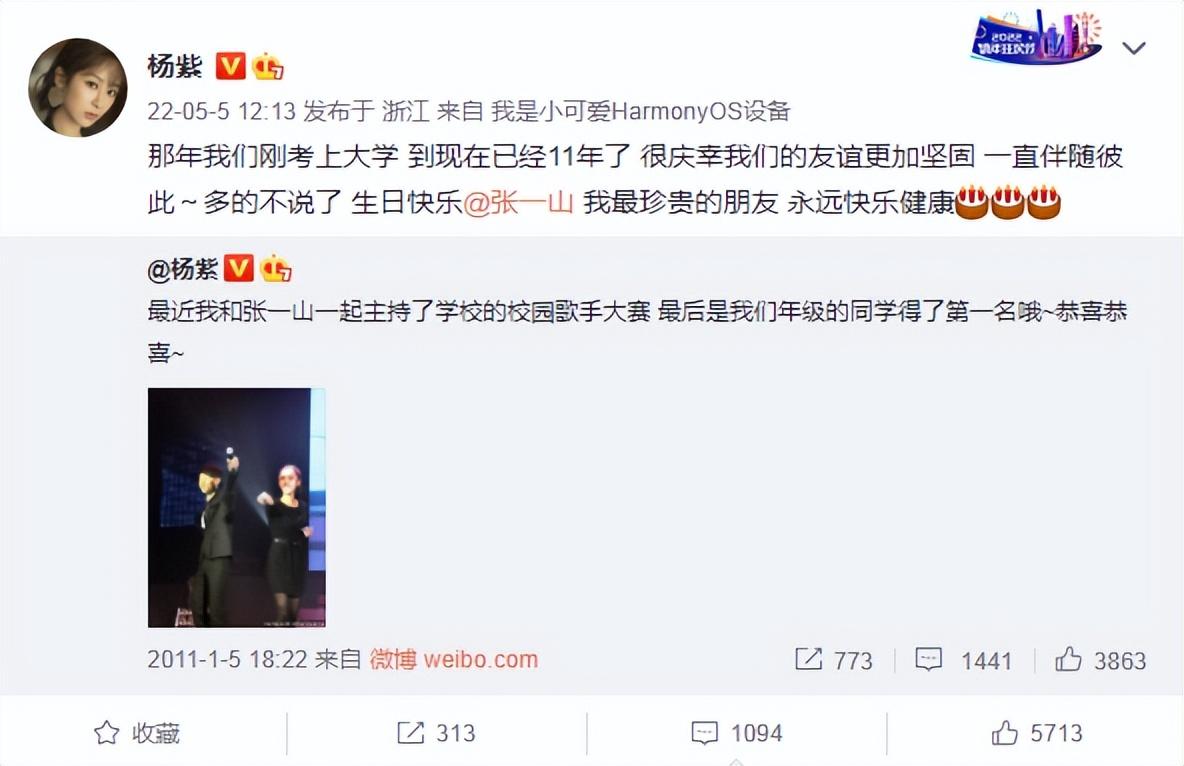Enlarge the stage performance photo thumbnail
Screen dimensions: 1184x766
click(x=236, y=508)
